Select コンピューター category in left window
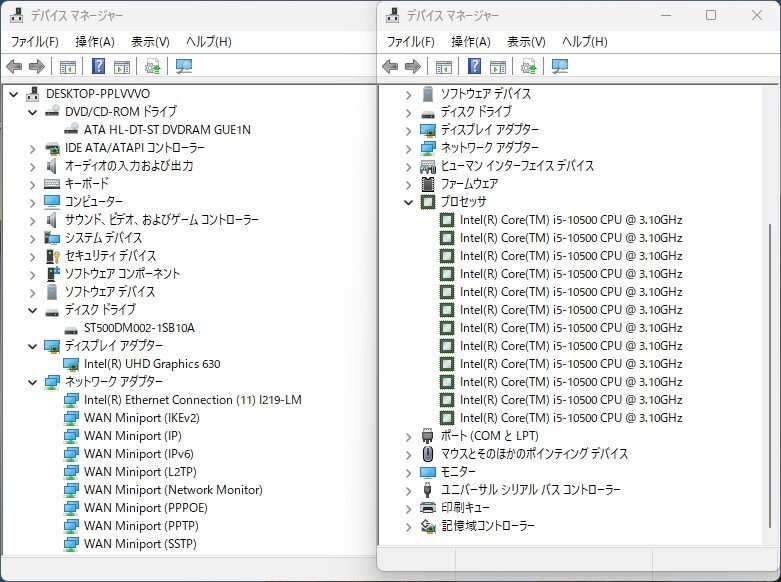 (94, 202)
